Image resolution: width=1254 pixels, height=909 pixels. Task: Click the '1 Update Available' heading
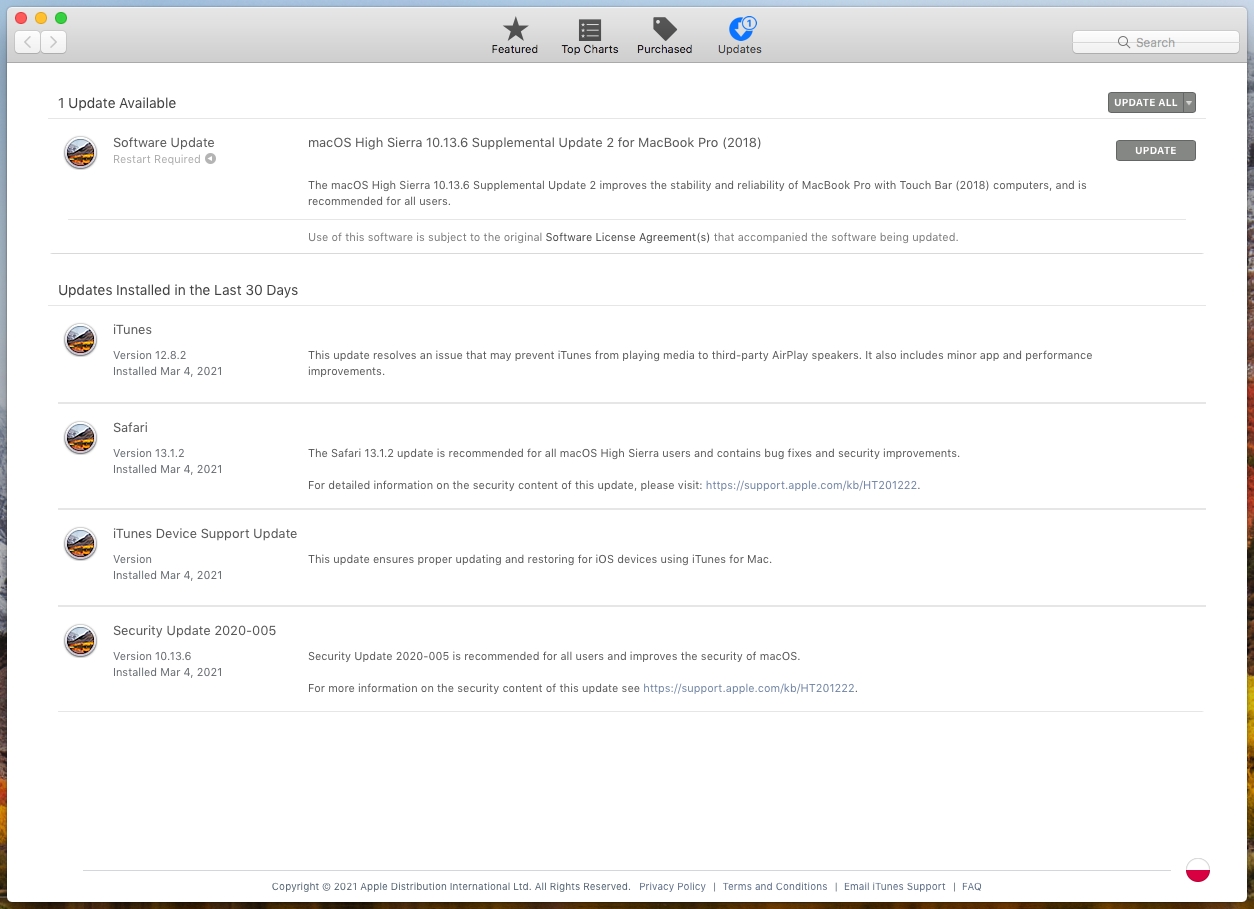(x=117, y=103)
